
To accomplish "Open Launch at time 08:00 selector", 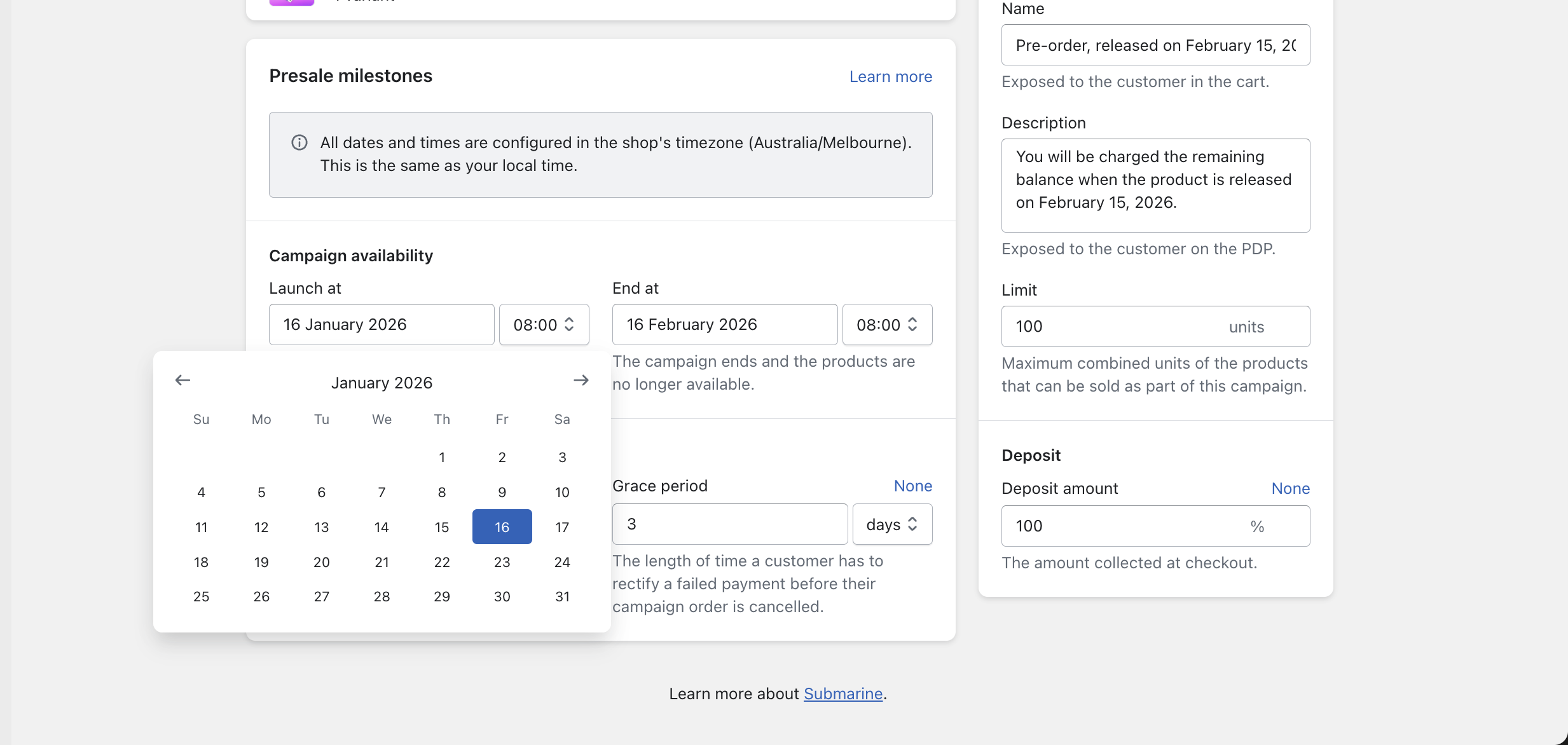I will tap(544, 325).
